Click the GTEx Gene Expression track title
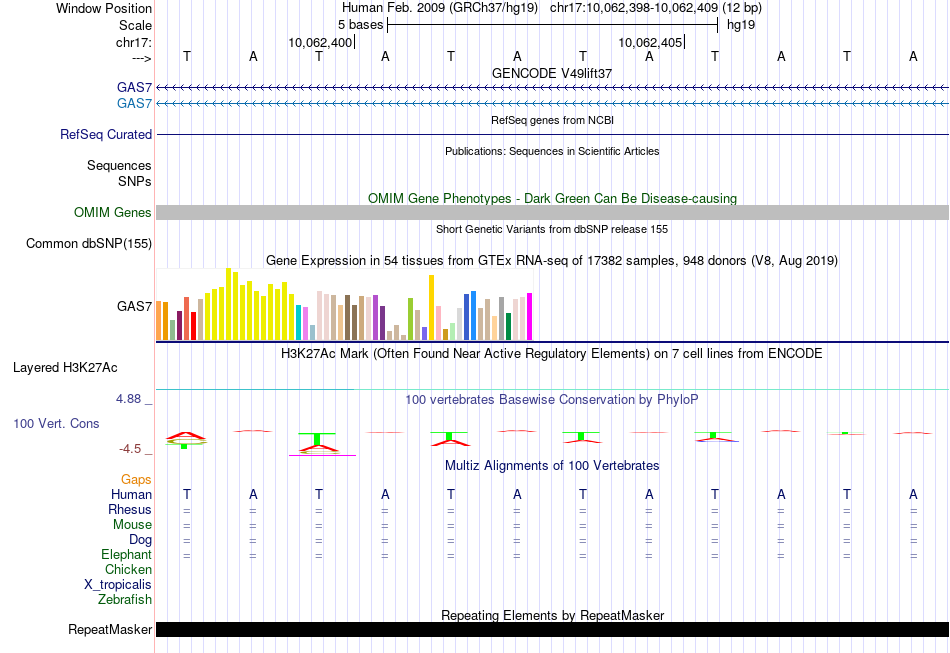This screenshot has height=653, width=950. [552, 260]
